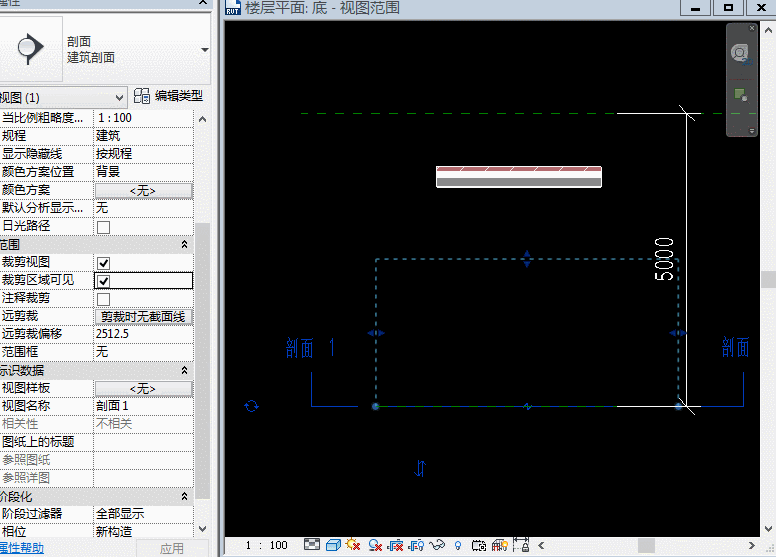Toggle Shadows icon in view control bar
Viewport: 776px width, 557px height.
[375, 545]
